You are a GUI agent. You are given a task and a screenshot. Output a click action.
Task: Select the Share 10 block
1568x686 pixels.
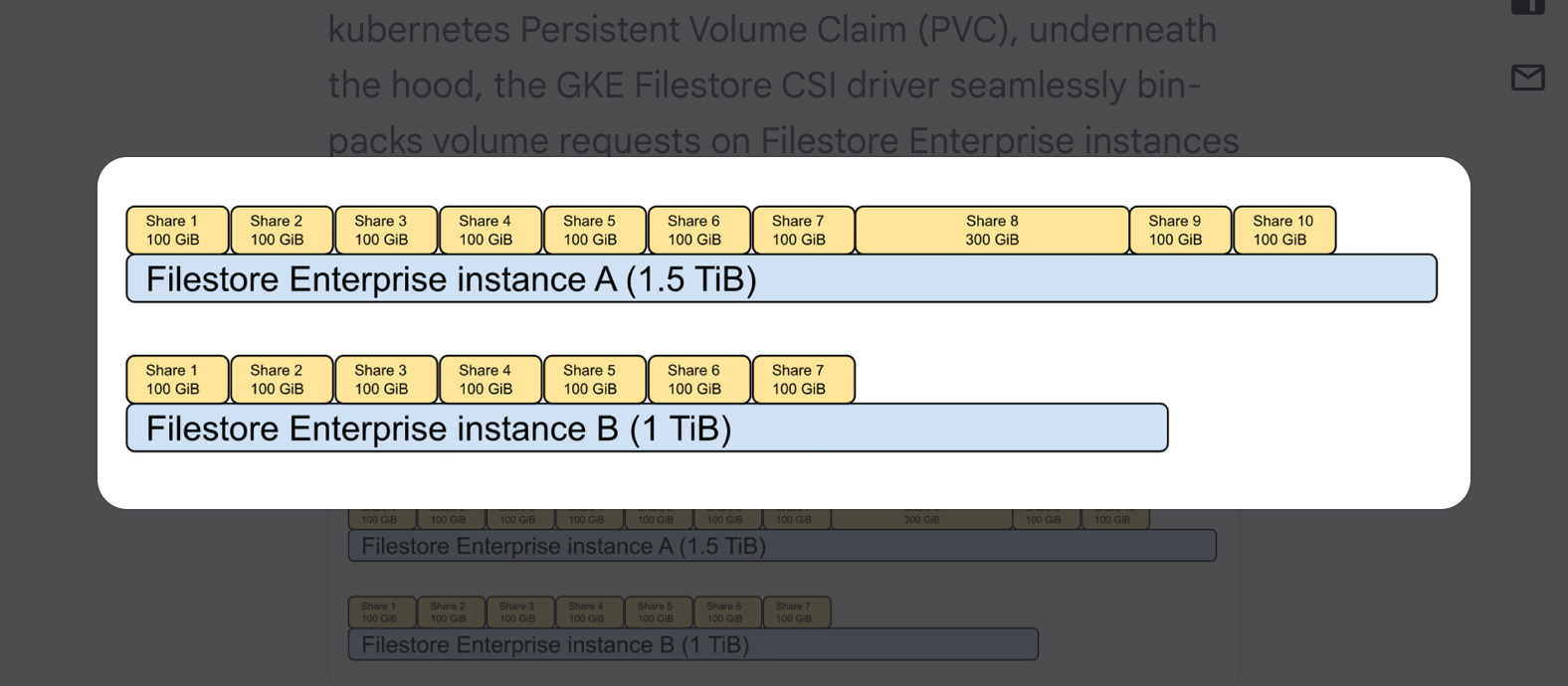point(1283,231)
